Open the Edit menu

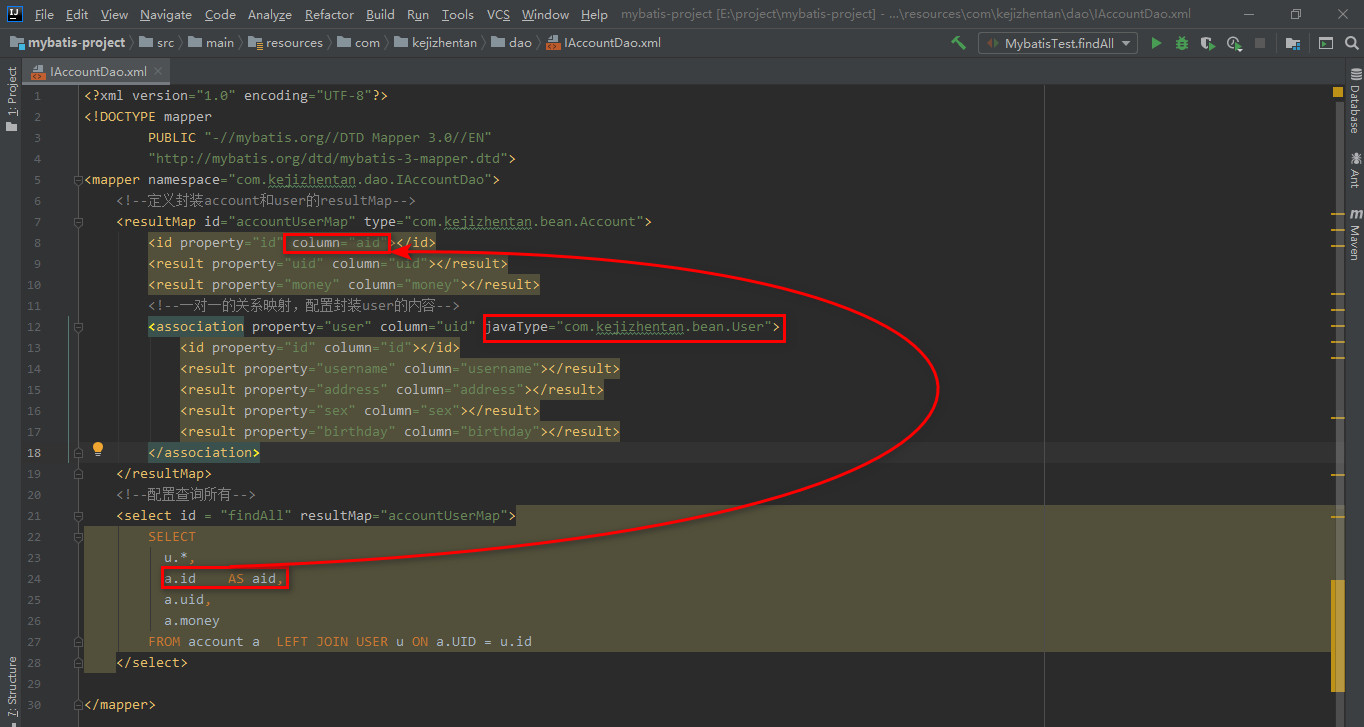tap(77, 14)
